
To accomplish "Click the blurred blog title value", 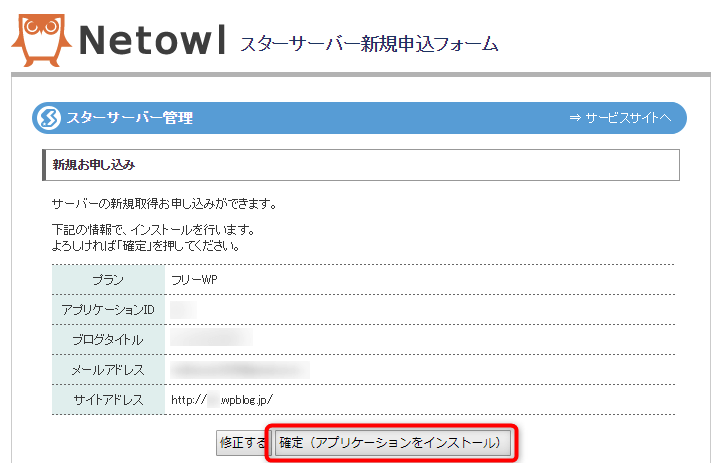I will pyautogui.click(x=210, y=339).
